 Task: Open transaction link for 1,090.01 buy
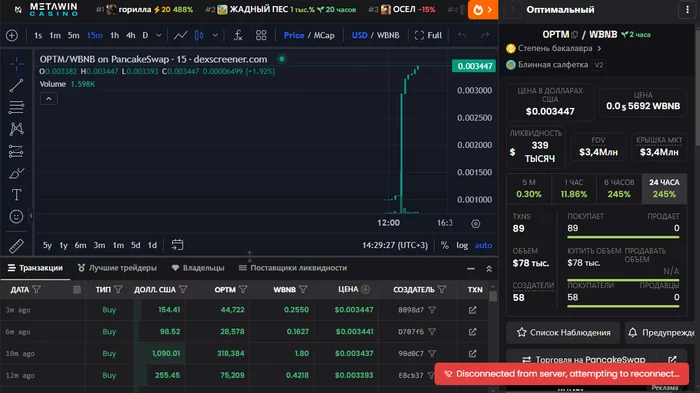[x=473, y=354]
